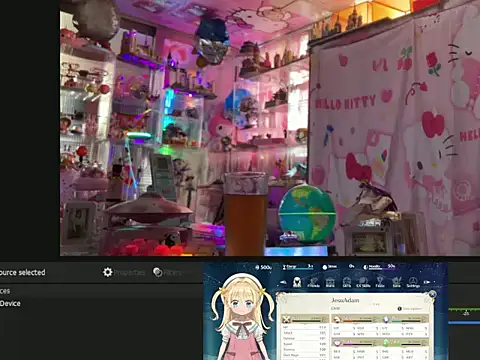Open source Properties with gear icon

pyautogui.click(x=124, y=272)
